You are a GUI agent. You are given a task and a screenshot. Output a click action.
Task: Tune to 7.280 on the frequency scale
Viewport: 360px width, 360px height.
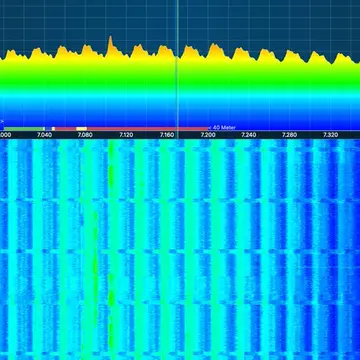click(289, 135)
